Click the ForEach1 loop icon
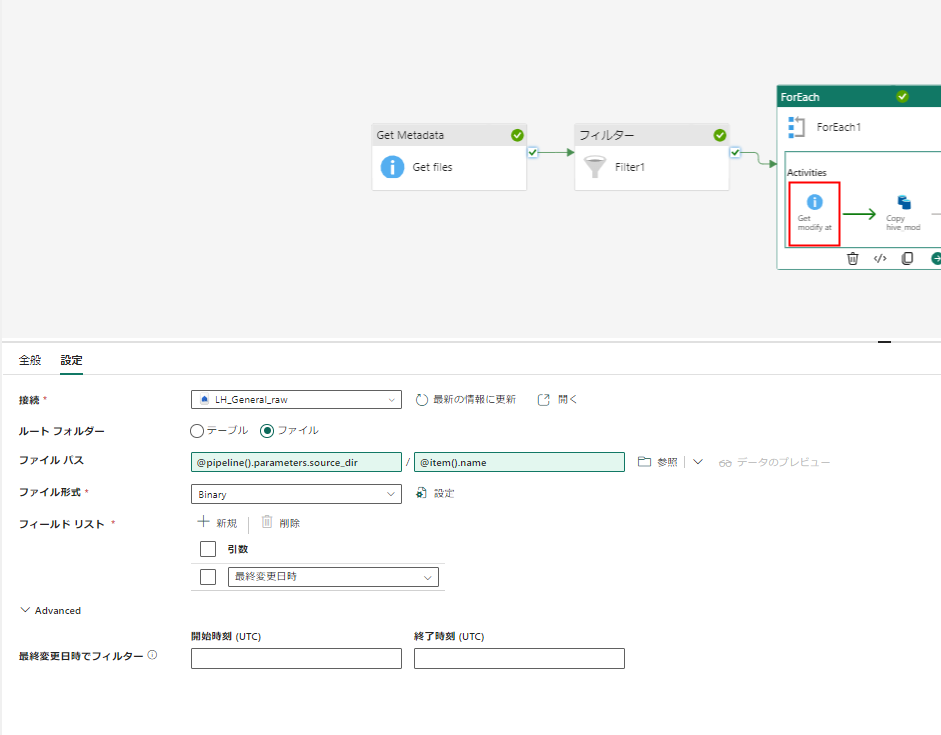 click(796, 127)
